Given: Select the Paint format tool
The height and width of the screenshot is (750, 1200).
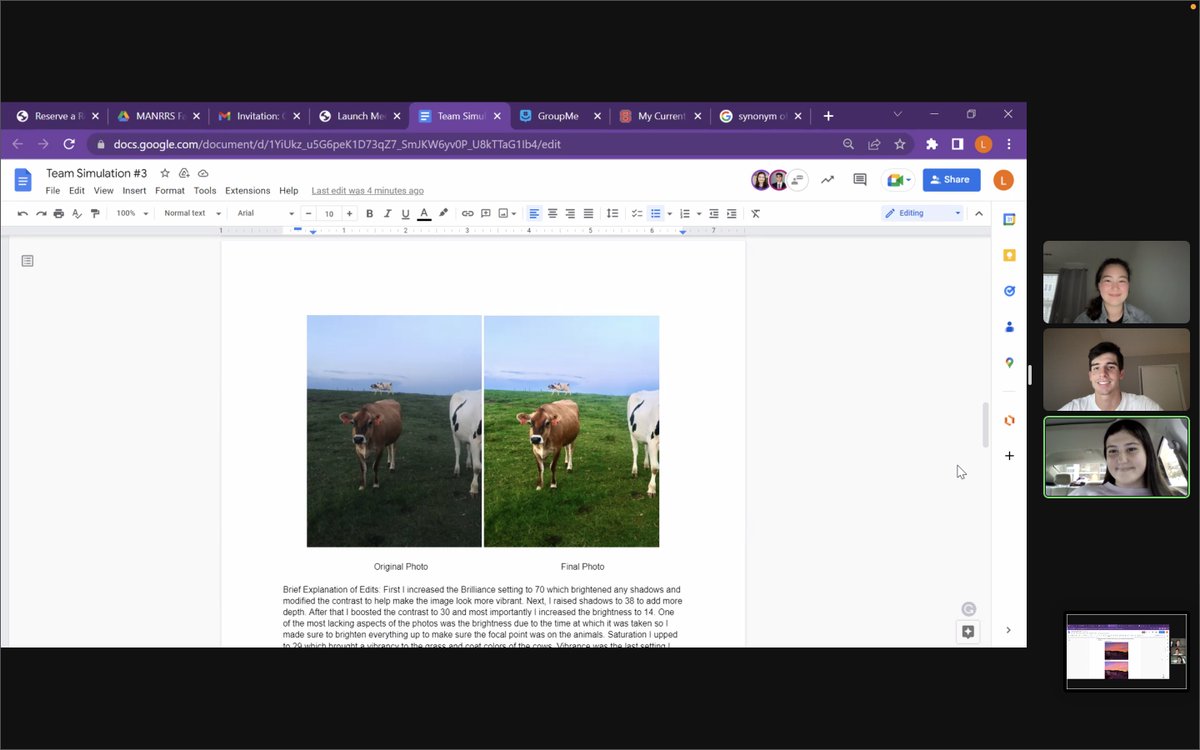Looking at the screenshot, I should [x=95, y=213].
